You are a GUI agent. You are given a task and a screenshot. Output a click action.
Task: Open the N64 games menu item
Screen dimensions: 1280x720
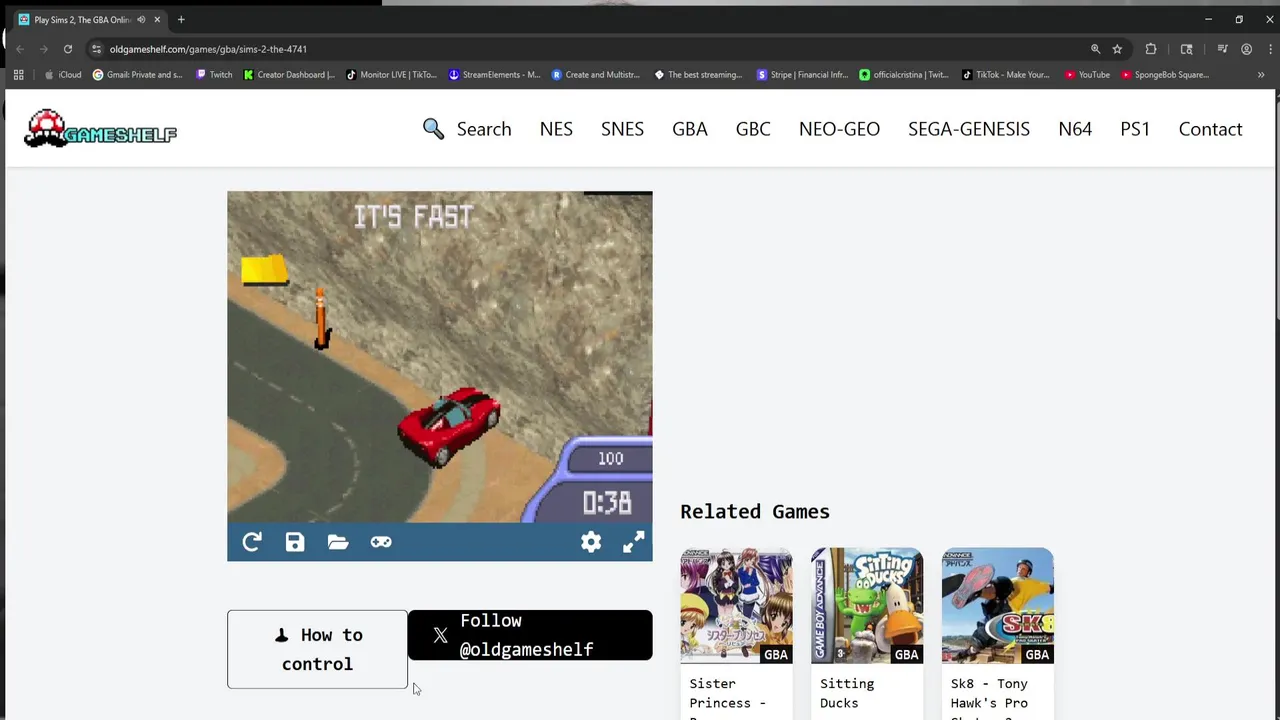[x=1075, y=129]
